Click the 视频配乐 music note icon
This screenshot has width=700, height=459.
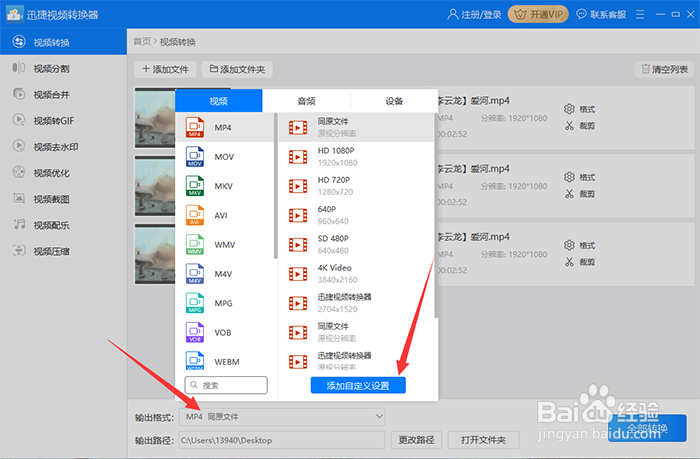point(19,224)
